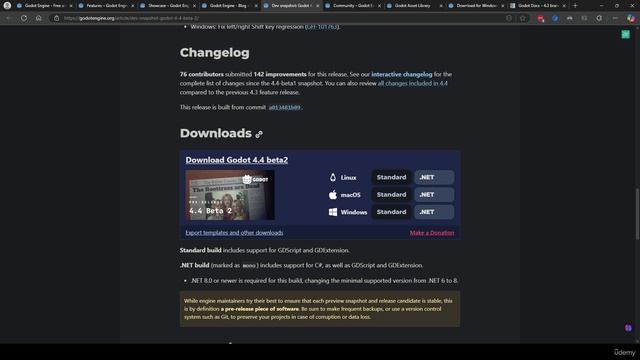Open a new browser tab plus button

click(x=575, y=6)
